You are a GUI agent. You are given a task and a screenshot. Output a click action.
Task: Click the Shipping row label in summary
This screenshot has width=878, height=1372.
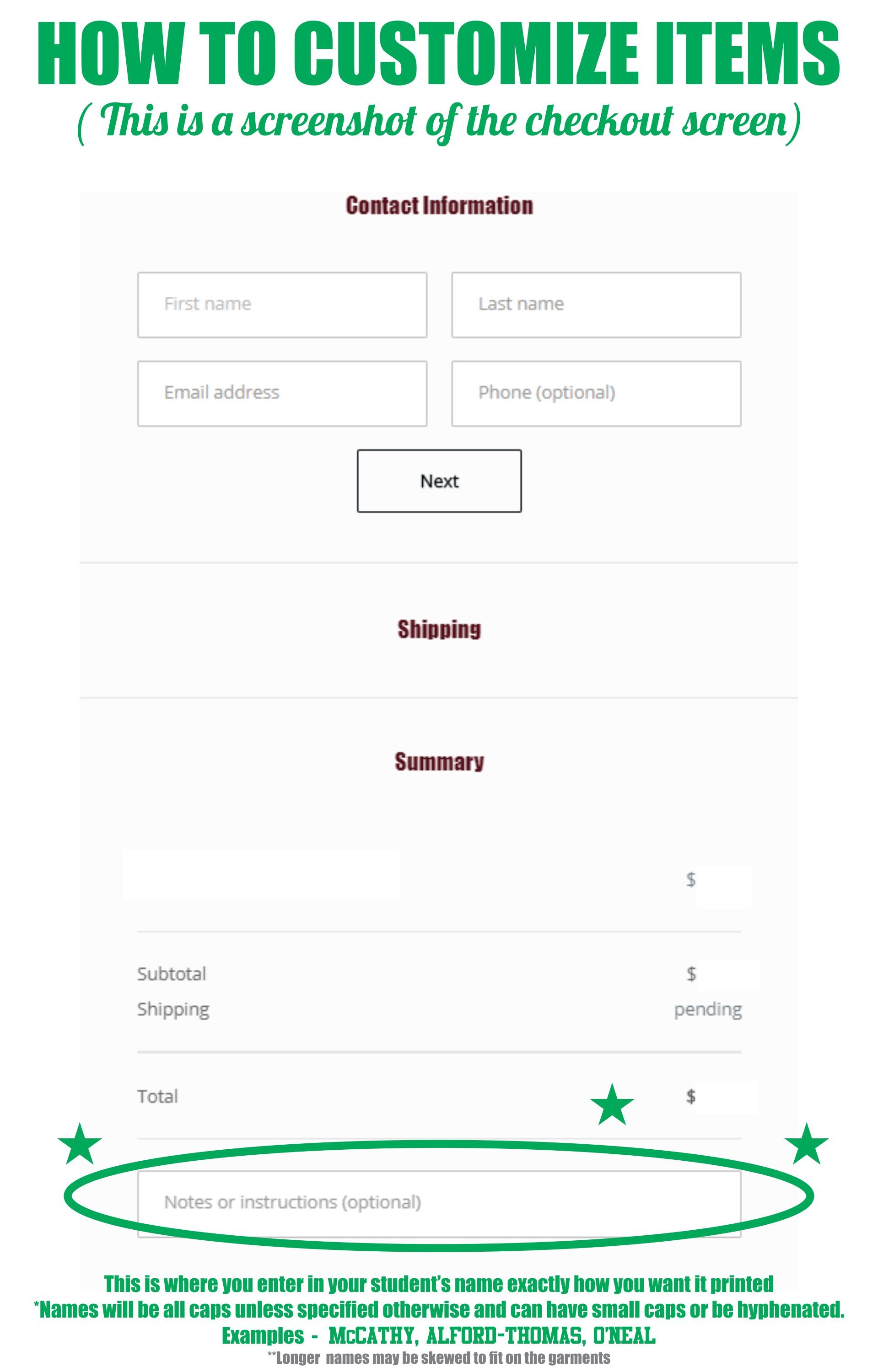(173, 1010)
